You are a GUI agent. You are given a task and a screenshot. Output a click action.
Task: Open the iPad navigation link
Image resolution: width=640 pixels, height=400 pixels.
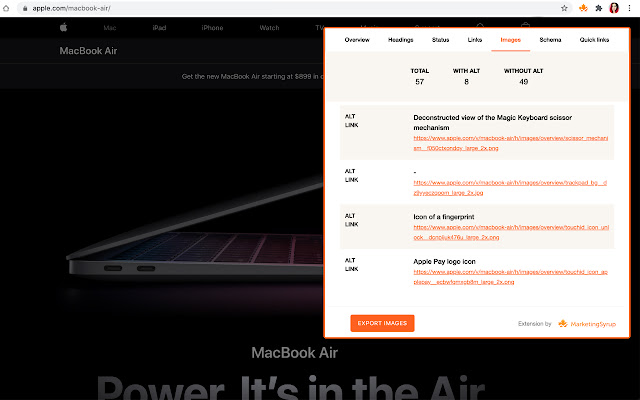pos(159,28)
